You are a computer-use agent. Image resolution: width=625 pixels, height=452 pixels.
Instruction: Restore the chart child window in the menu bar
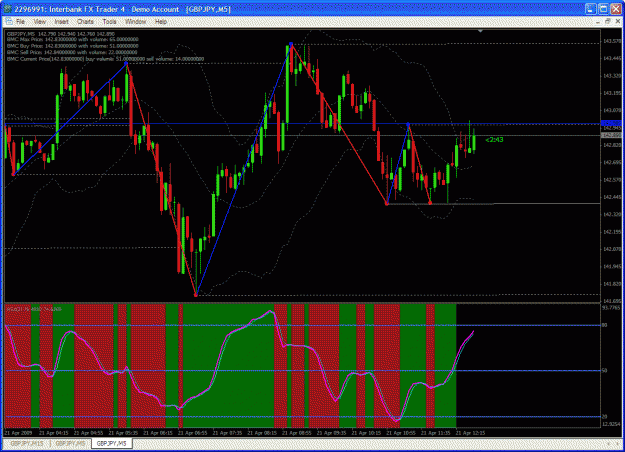[608, 22]
